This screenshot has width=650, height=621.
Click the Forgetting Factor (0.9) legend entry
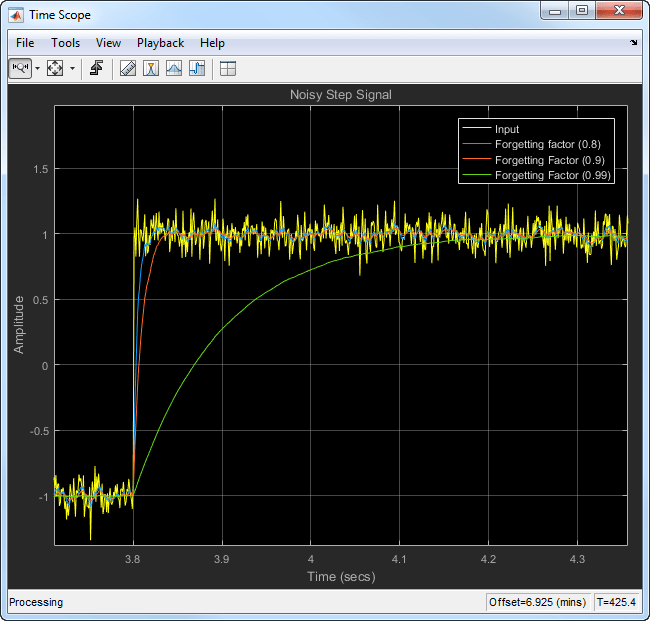[x=550, y=160]
